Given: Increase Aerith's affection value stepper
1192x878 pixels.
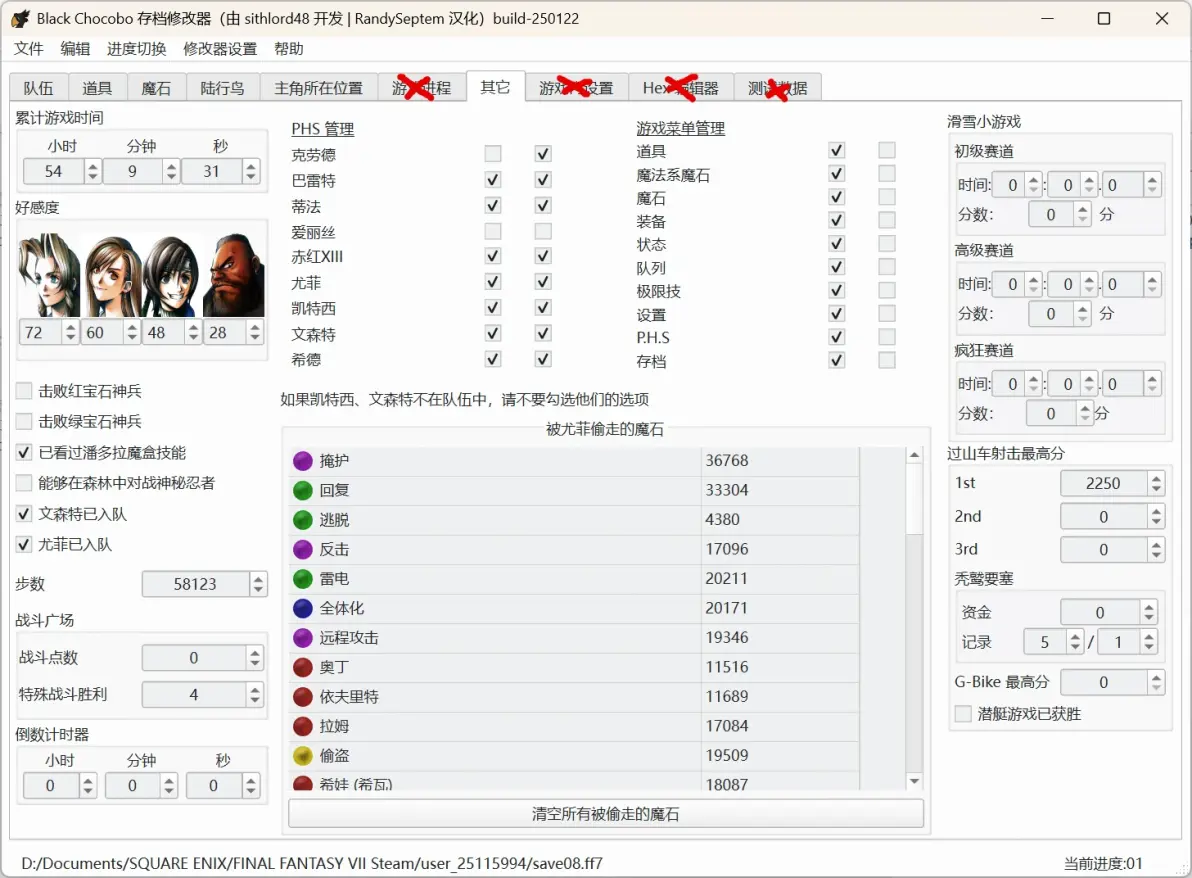Looking at the screenshot, I should point(71,327).
